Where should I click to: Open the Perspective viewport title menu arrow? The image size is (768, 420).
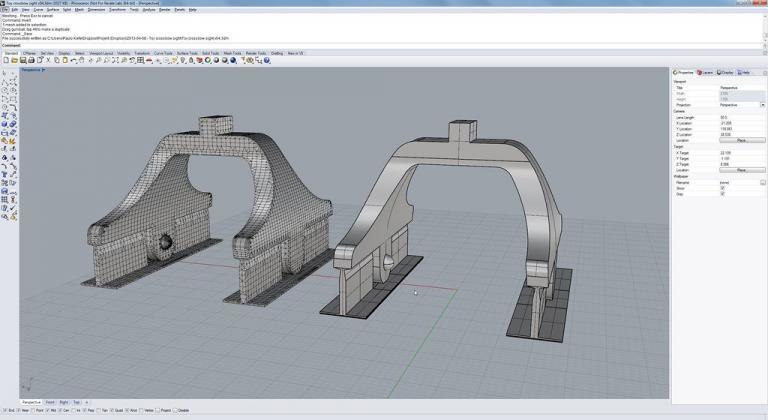(44, 70)
